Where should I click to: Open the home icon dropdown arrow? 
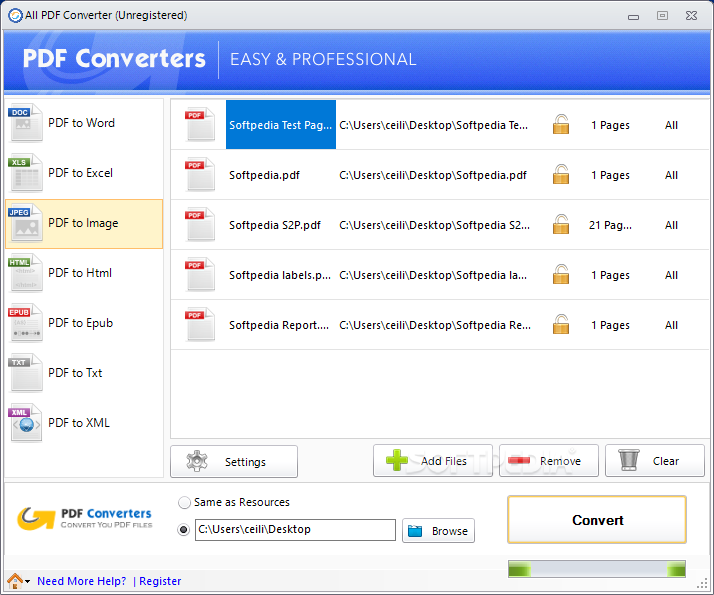[28, 581]
